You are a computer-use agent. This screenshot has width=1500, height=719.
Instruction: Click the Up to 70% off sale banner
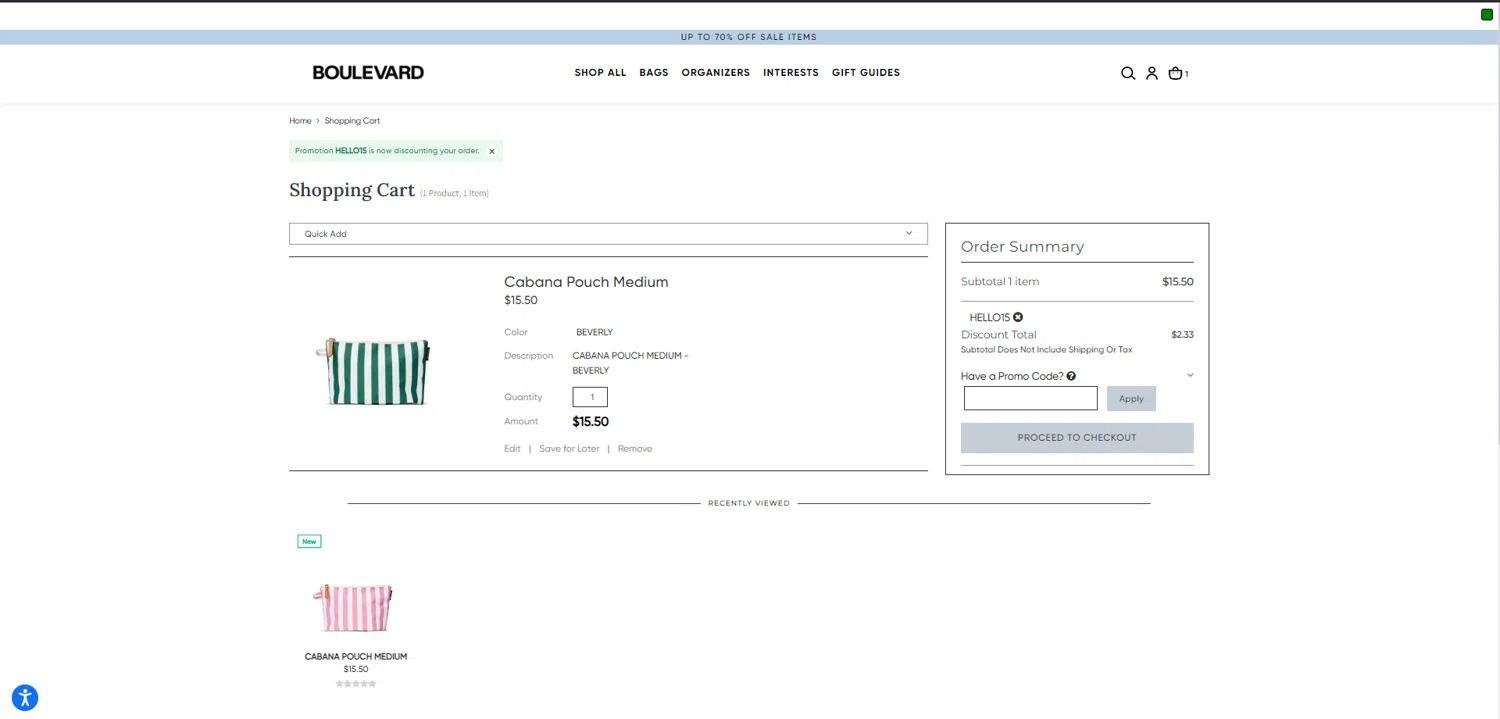click(749, 37)
